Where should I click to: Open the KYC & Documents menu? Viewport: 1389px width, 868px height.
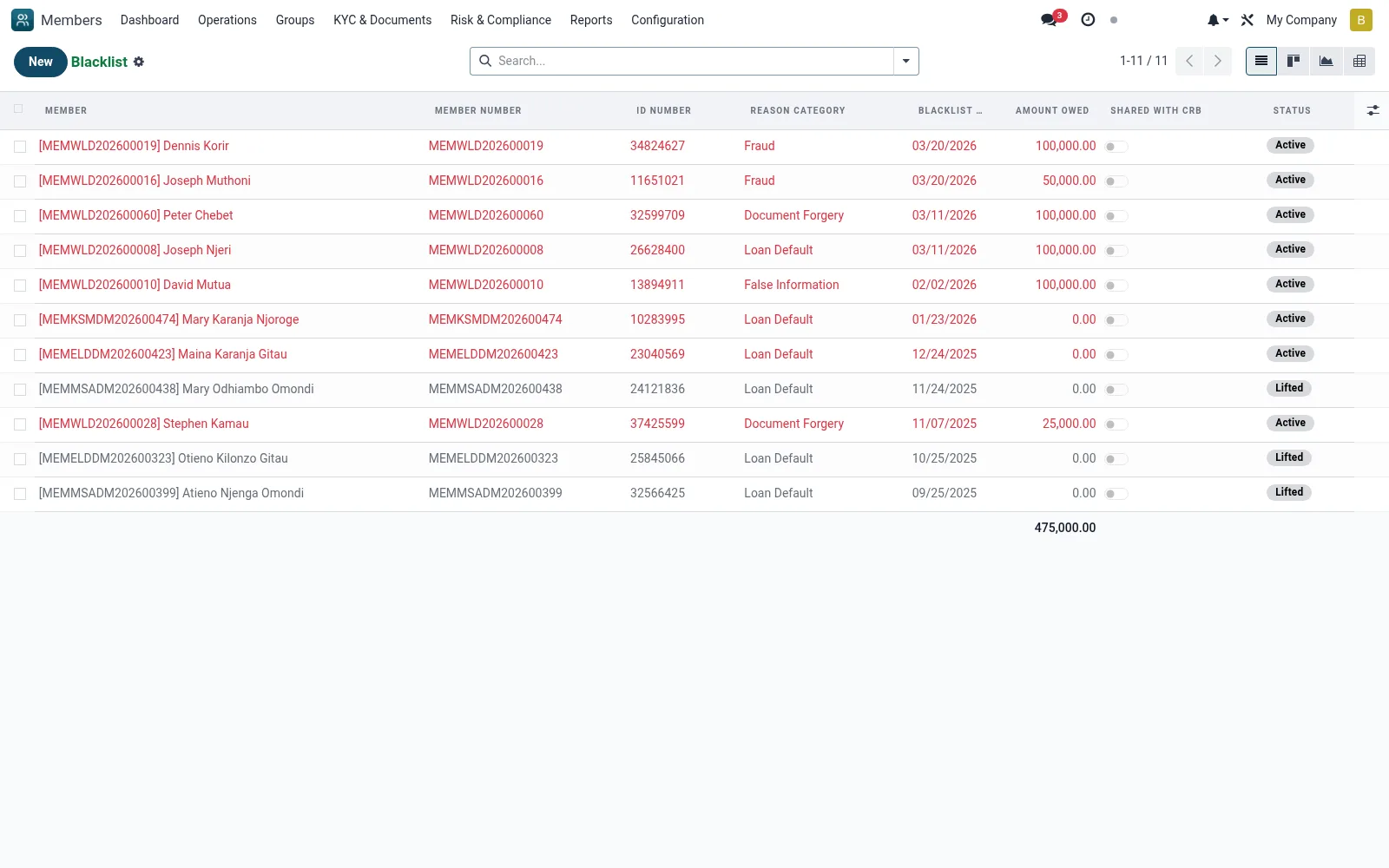(382, 20)
